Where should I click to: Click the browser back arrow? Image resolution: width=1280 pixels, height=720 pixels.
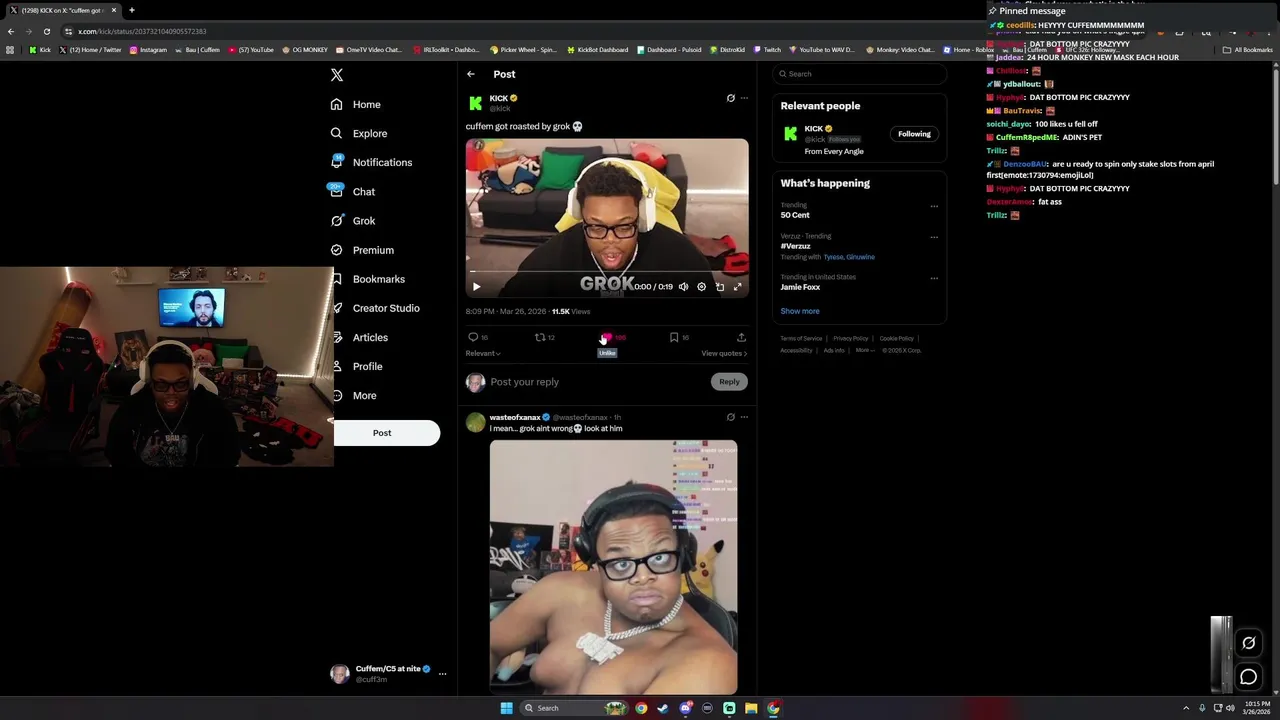11,31
